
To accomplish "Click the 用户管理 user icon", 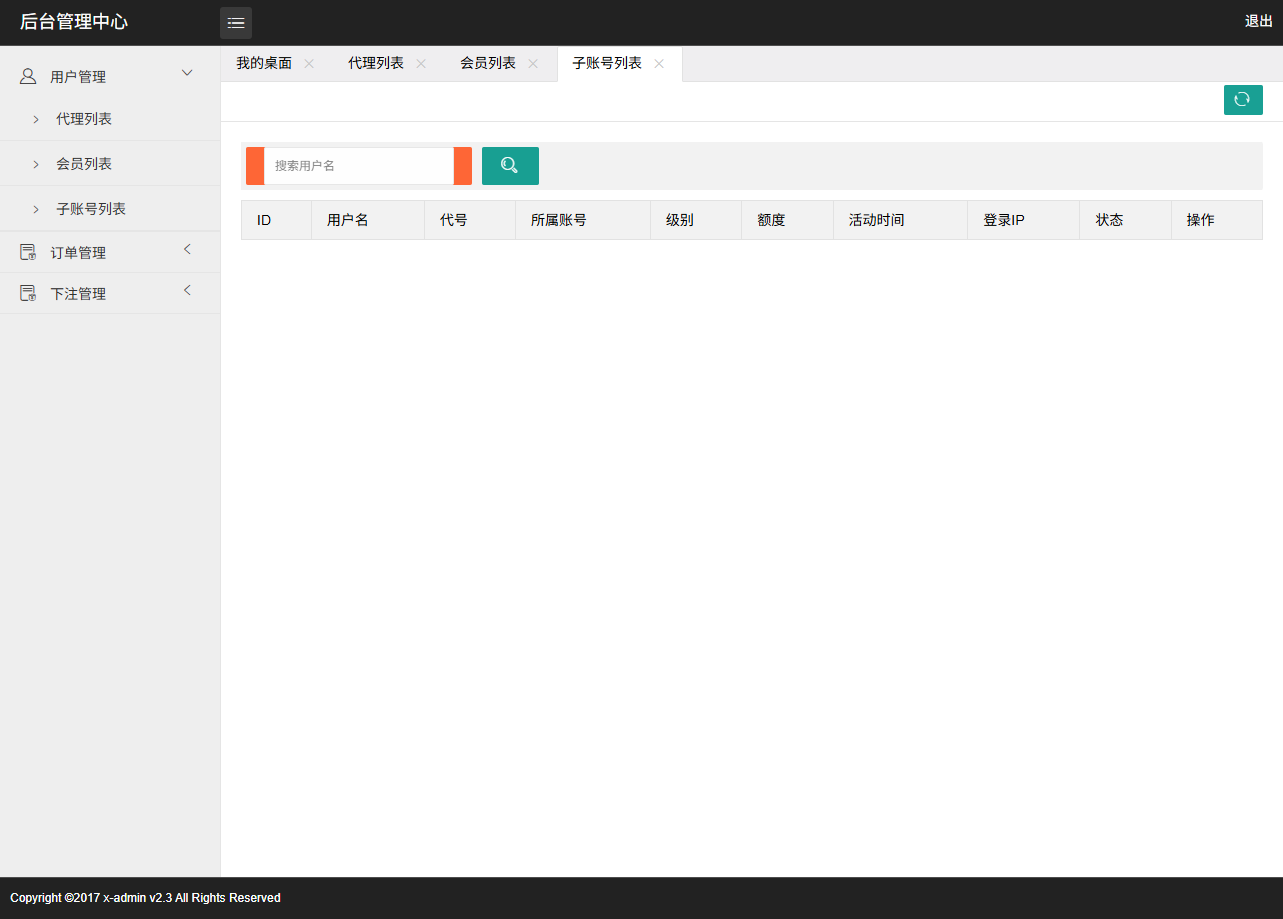I will [x=28, y=76].
